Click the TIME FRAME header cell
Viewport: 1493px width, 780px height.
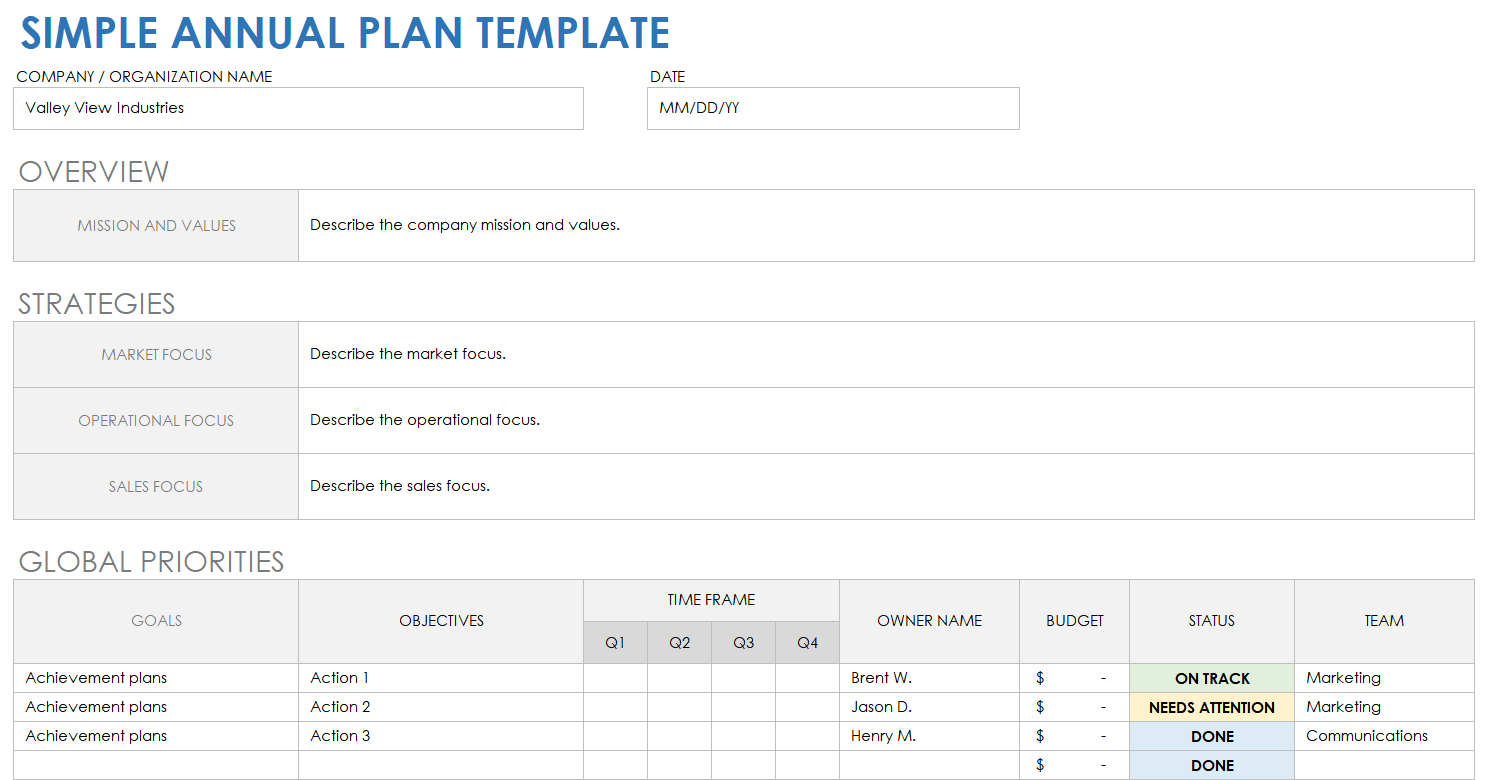pyautogui.click(x=711, y=600)
